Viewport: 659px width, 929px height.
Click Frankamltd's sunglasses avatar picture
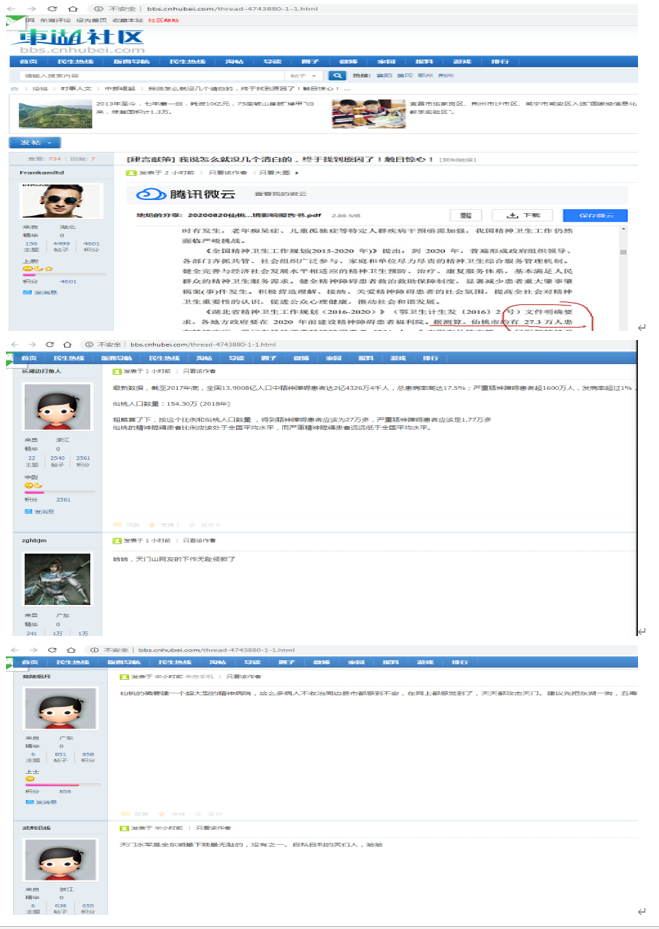(62, 200)
